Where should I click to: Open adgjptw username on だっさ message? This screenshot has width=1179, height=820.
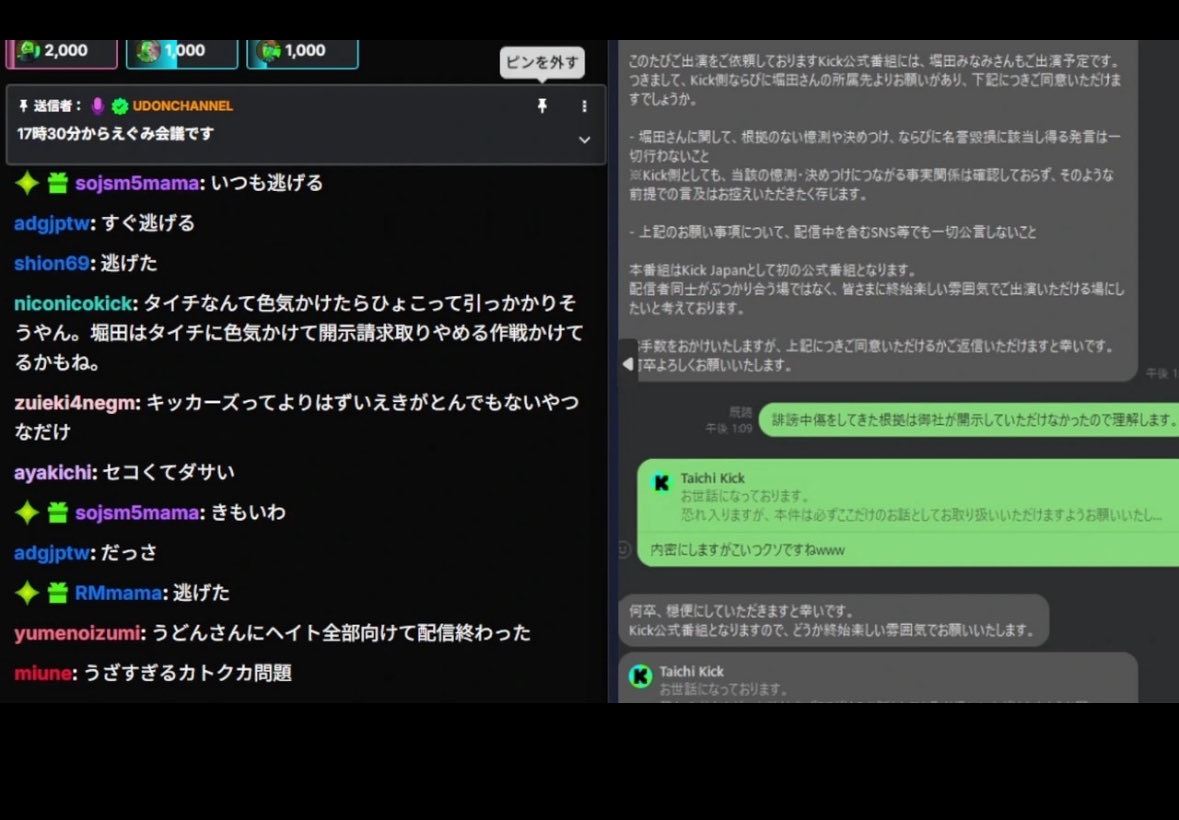tap(51, 553)
